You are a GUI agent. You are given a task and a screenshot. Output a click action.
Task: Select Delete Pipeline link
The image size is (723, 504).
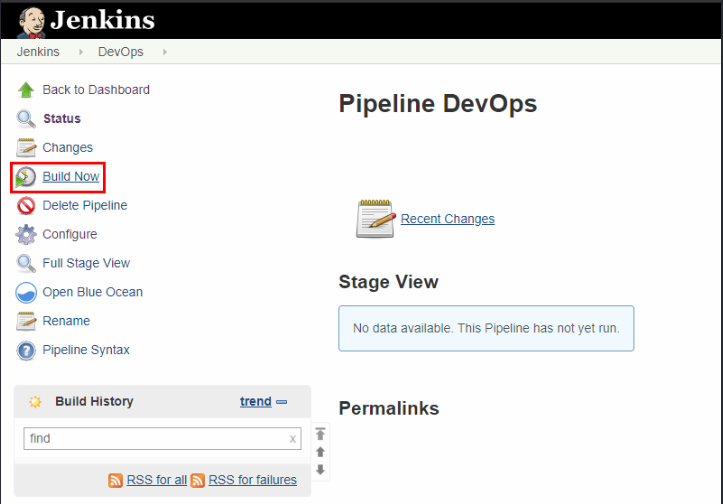pyautogui.click(x=85, y=205)
